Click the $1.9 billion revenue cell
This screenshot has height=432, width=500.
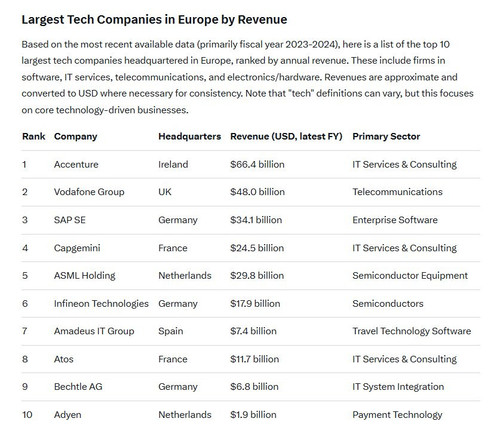click(253, 415)
